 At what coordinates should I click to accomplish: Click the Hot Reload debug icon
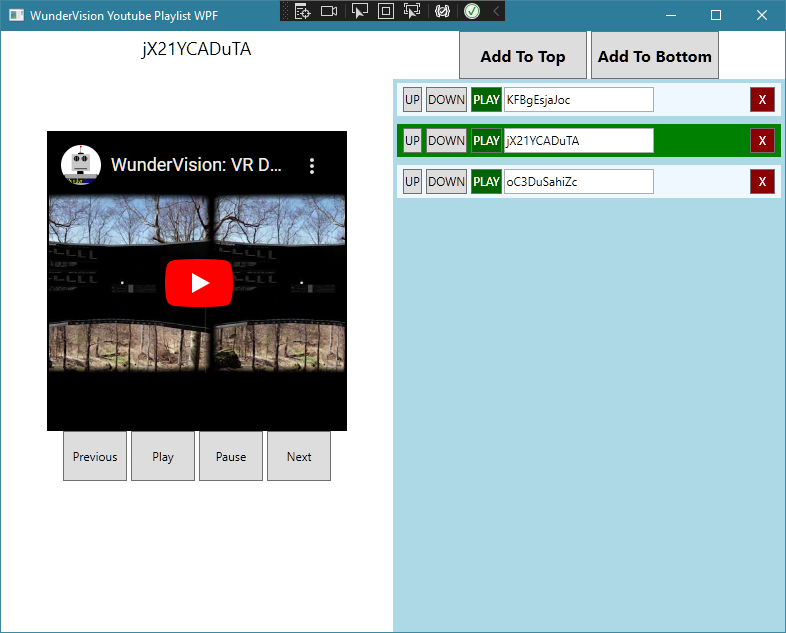[442, 11]
